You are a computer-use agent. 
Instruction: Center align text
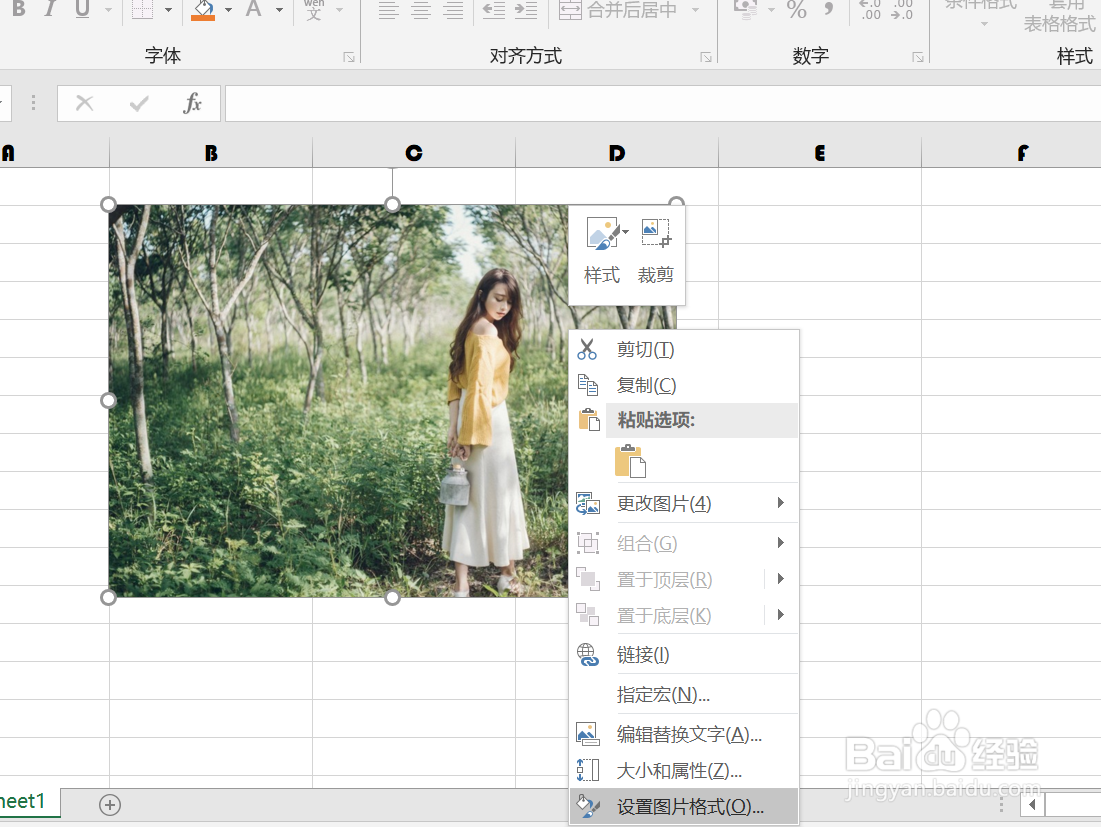click(x=421, y=9)
